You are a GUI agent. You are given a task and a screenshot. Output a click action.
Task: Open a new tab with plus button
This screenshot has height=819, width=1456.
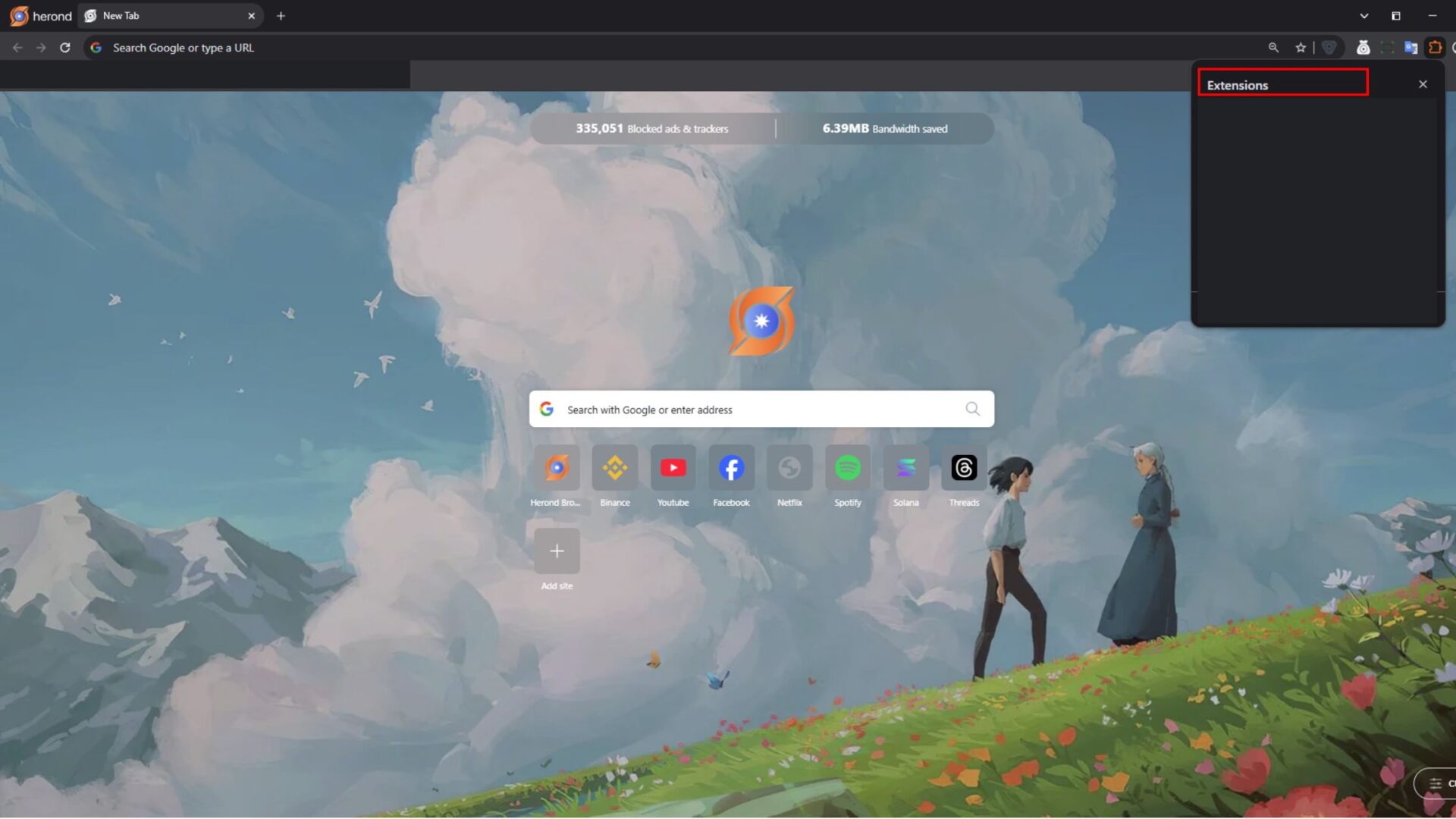pyautogui.click(x=281, y=16)
